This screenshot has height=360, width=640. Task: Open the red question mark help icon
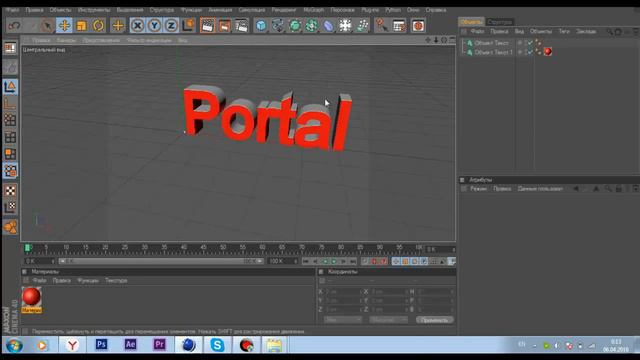(381, 26)
